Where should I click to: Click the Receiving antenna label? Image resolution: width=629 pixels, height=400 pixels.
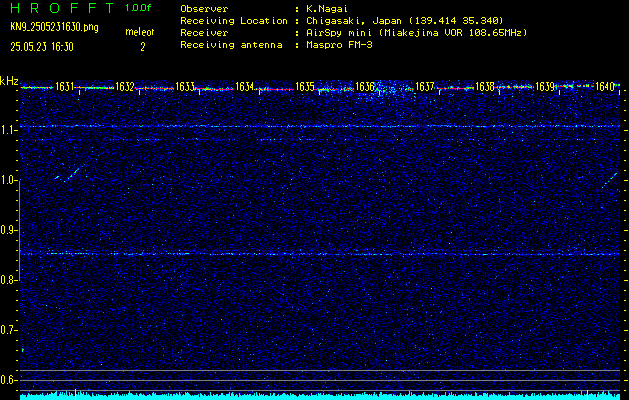click(231, 45)
